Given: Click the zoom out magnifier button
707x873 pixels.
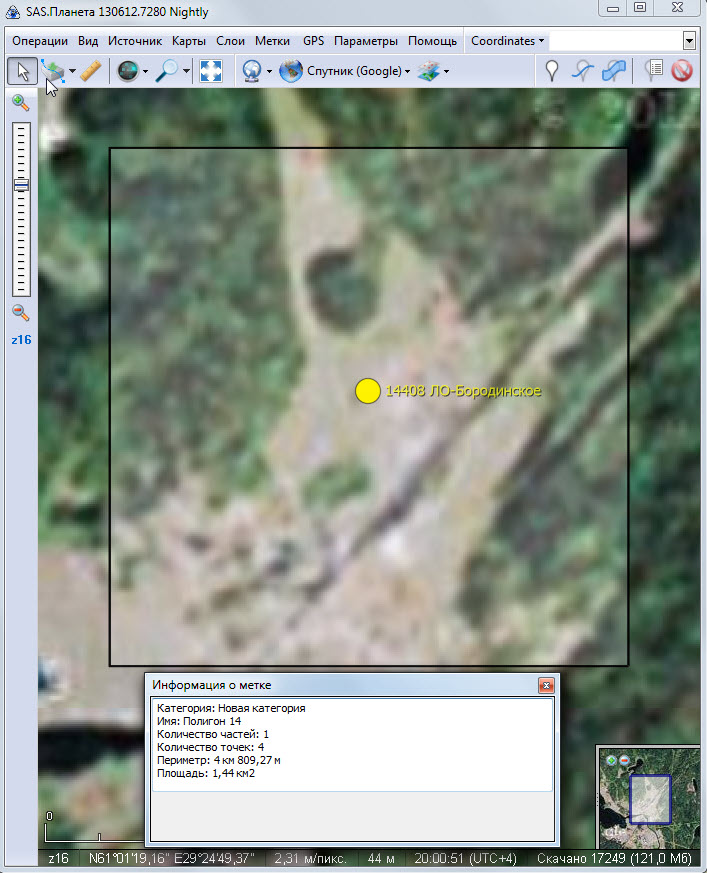Looking at the screenshot, I should [20, 312].
